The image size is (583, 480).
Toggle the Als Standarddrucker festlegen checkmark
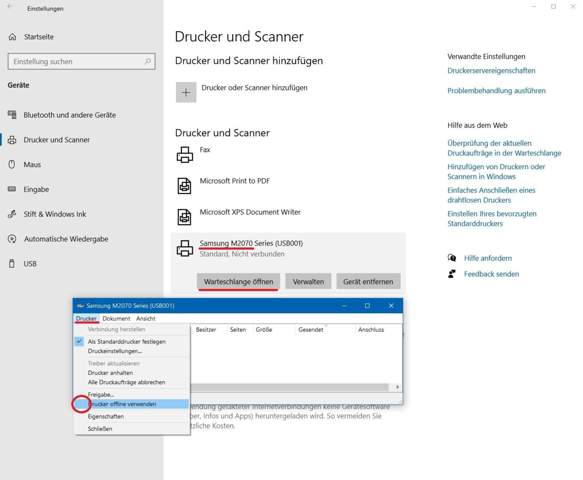pos(79,341)
